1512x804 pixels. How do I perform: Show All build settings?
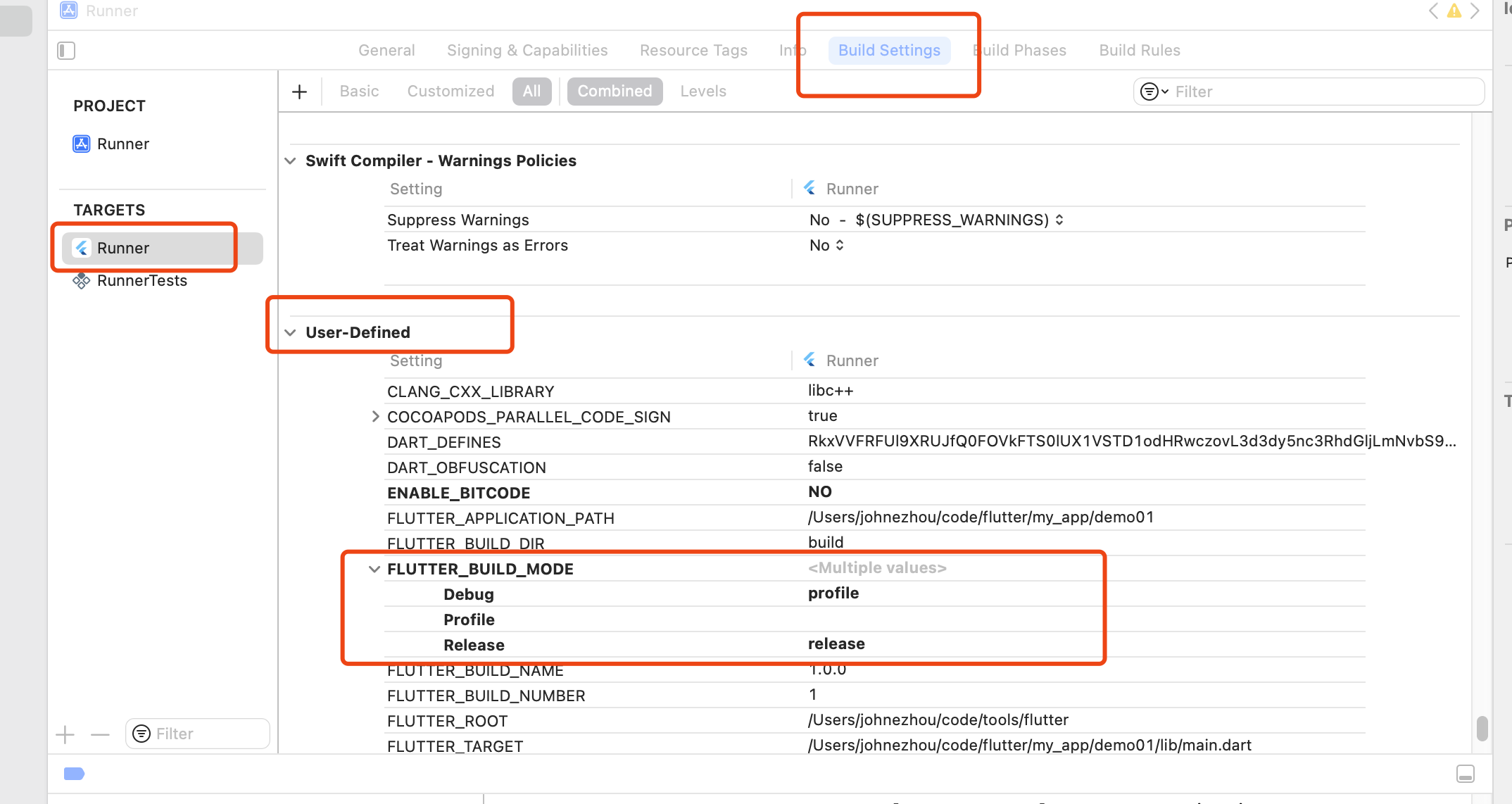click(x=531, y=91)
